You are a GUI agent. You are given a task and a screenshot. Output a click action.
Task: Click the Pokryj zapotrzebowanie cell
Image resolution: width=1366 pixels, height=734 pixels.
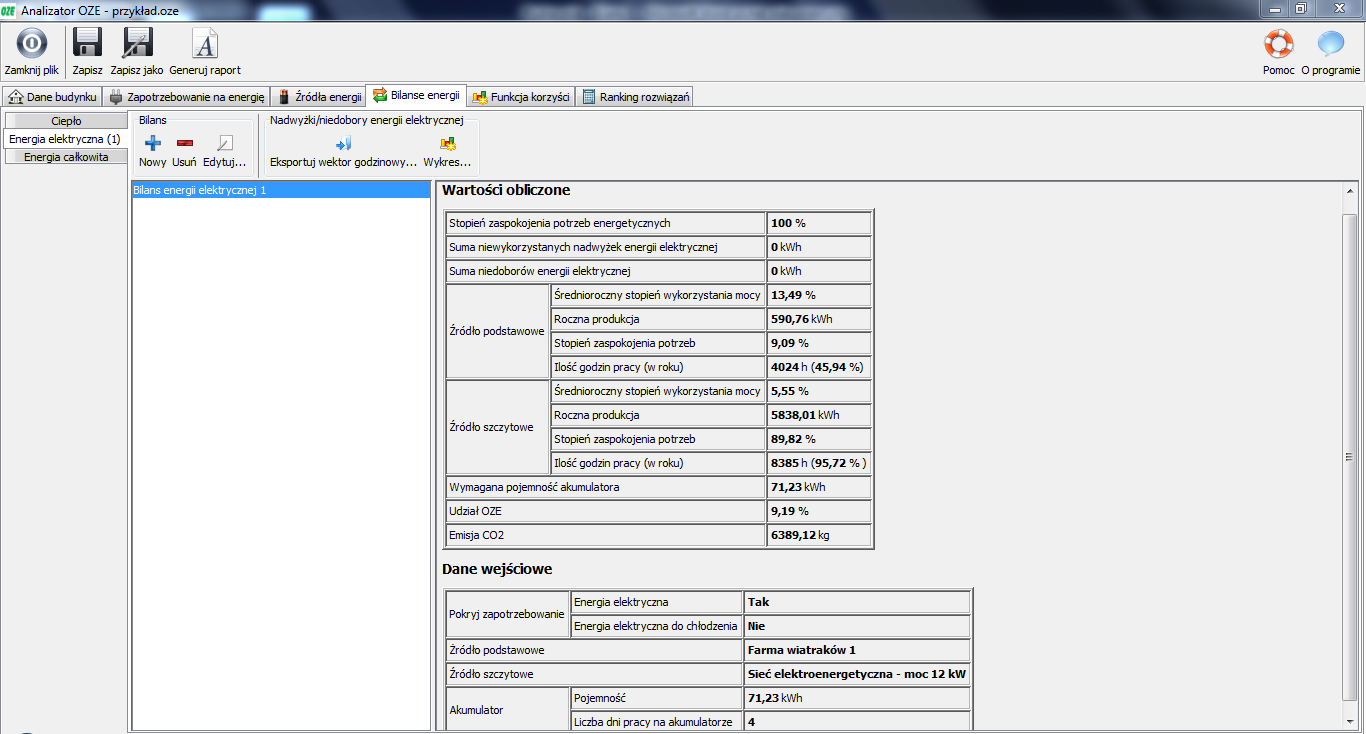(507, 614)
